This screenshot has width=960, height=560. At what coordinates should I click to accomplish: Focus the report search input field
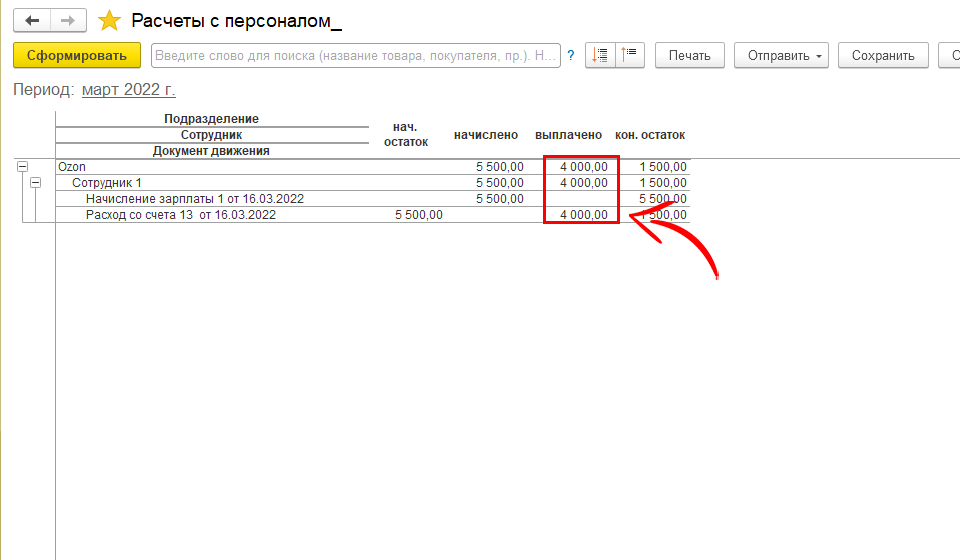355,56
